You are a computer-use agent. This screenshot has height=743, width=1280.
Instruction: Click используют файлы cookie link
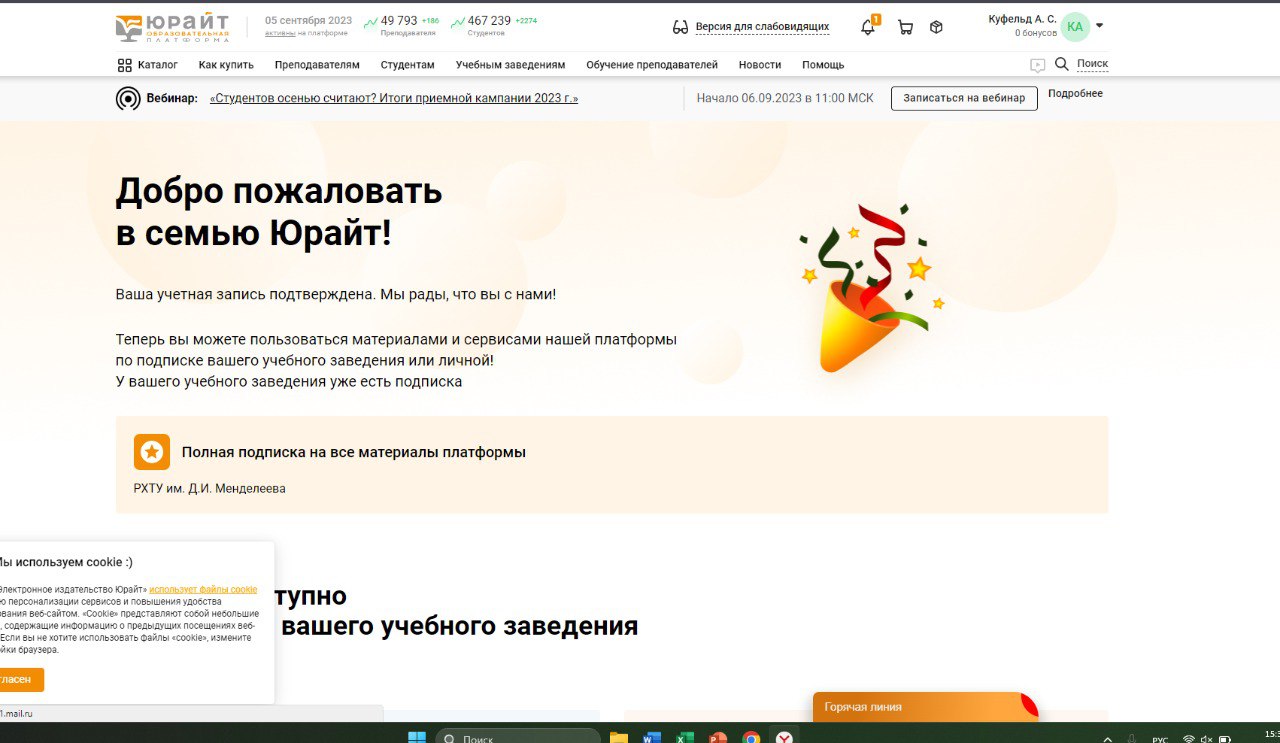click(x=203, y=590)
